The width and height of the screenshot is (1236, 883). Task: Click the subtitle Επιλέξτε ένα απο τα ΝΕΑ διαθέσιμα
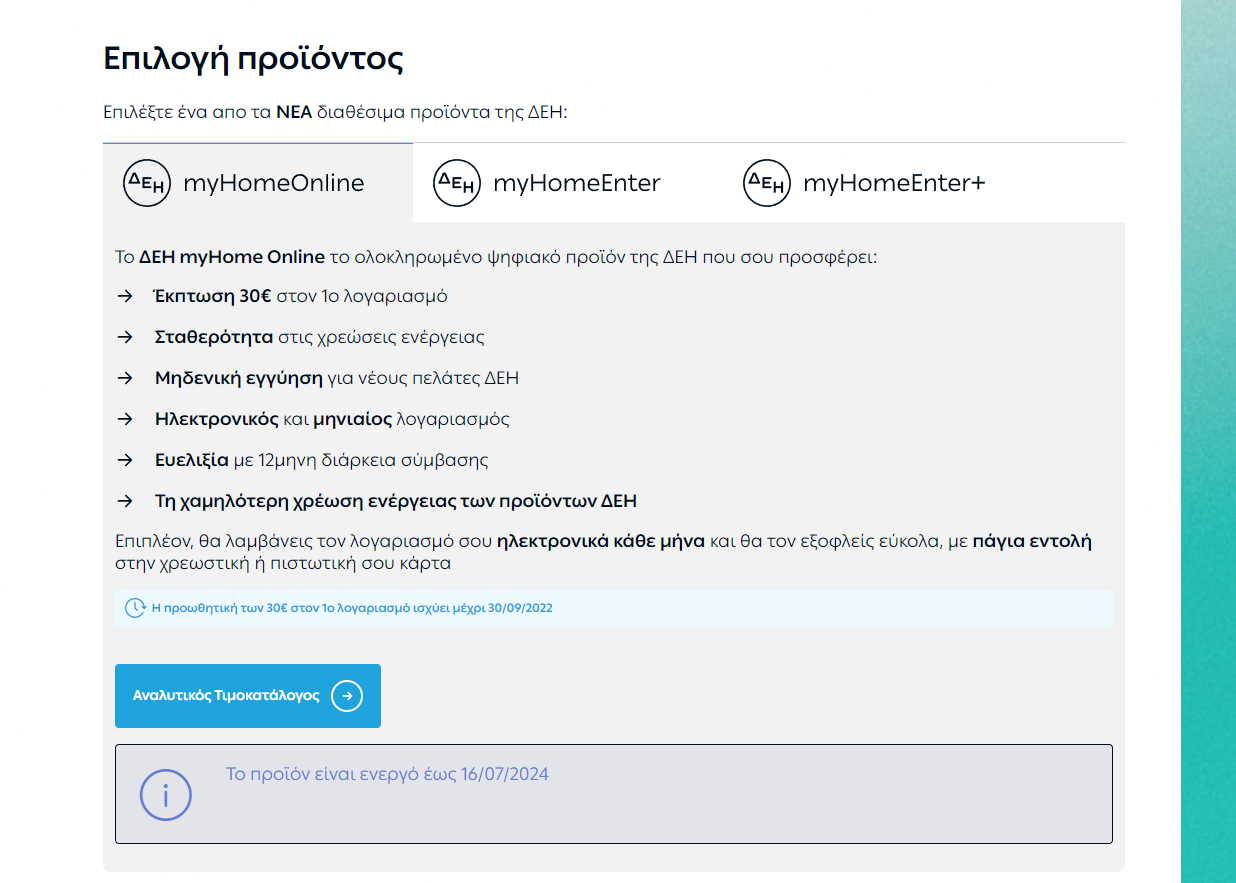(x=335, y=112)
